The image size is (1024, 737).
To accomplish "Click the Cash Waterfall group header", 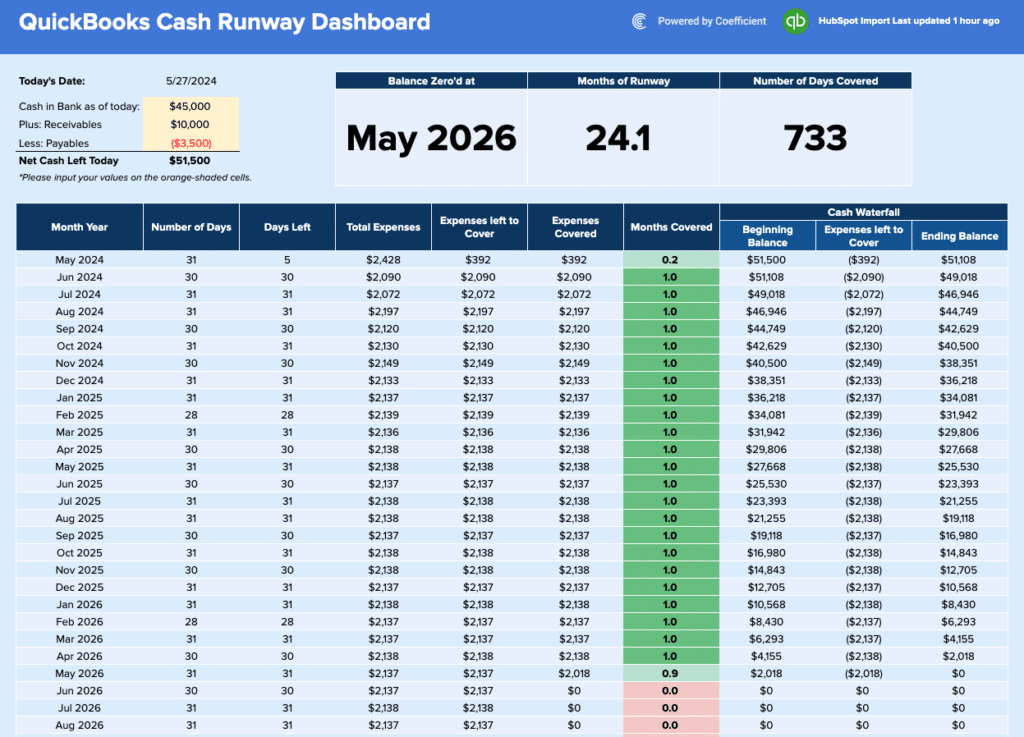I will coord(863,212).
